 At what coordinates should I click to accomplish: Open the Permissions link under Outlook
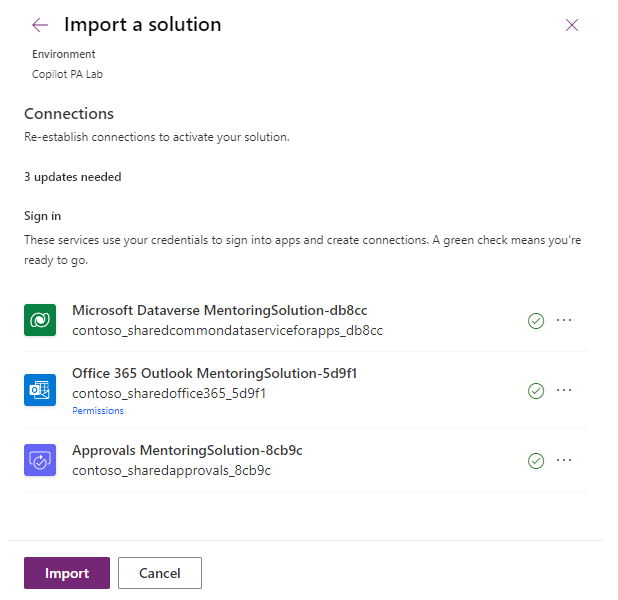tap(98, 411)
